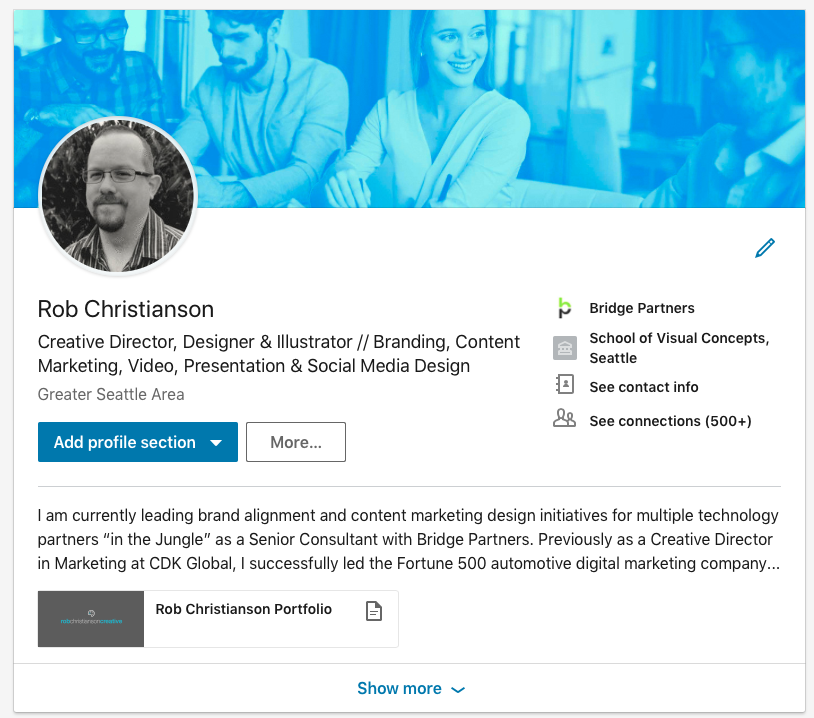This screenshot has width=814, height=718.
Task: Click the Show more chevron arrow
Action: point(458,689)
